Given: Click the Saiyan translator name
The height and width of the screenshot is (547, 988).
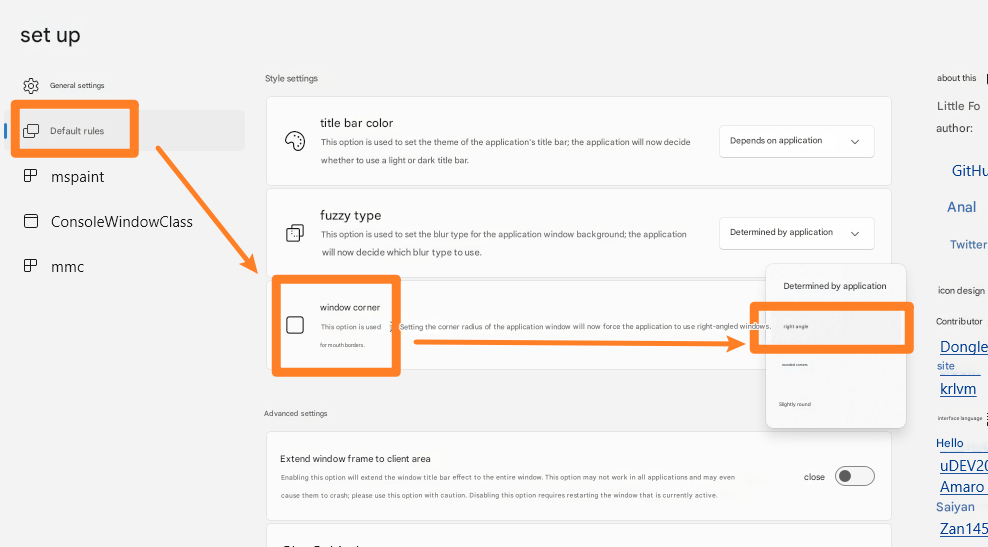Looking at the screenshot, I should pos(955,507).
